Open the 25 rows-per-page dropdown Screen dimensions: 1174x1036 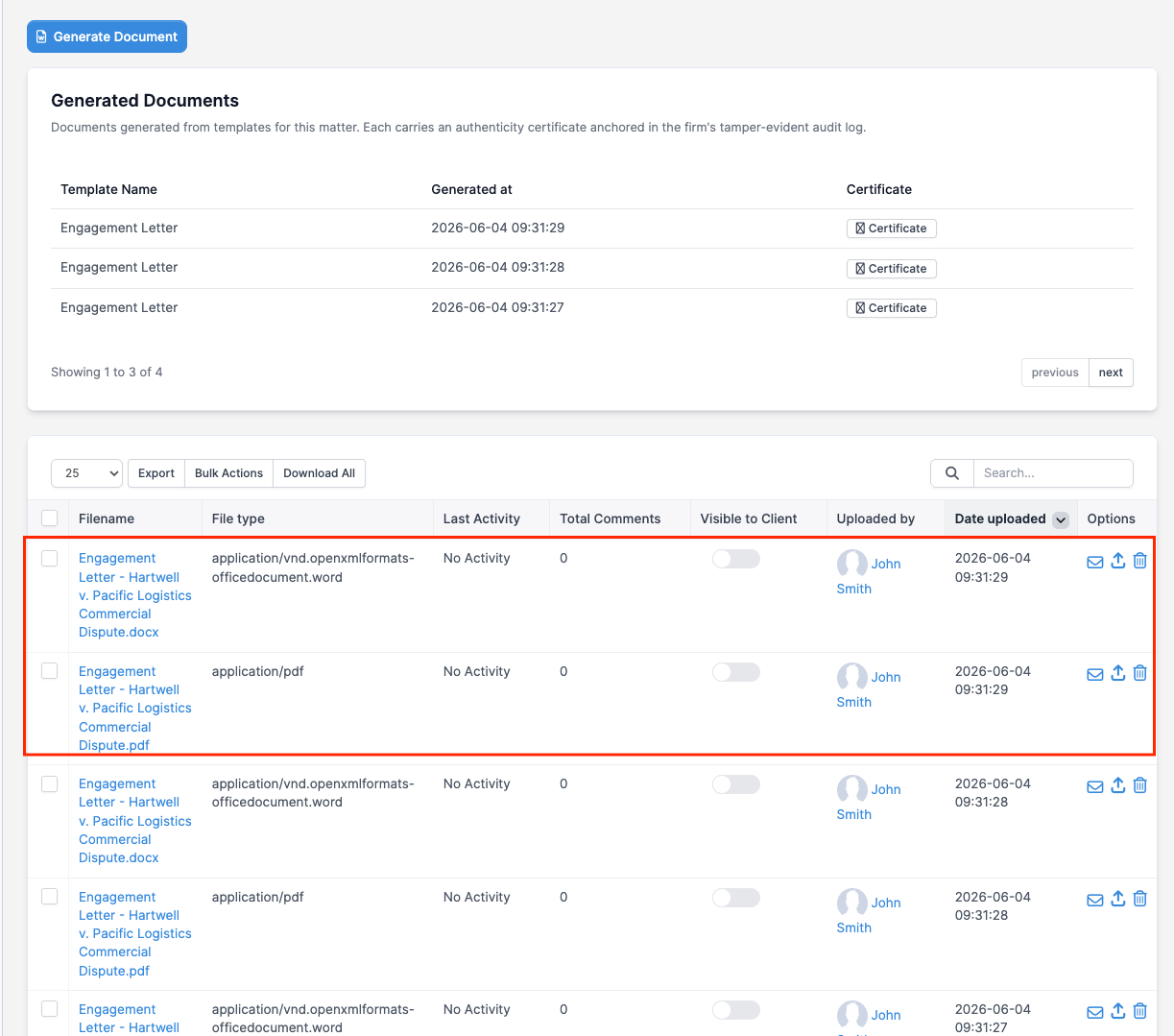coord(87,473)
